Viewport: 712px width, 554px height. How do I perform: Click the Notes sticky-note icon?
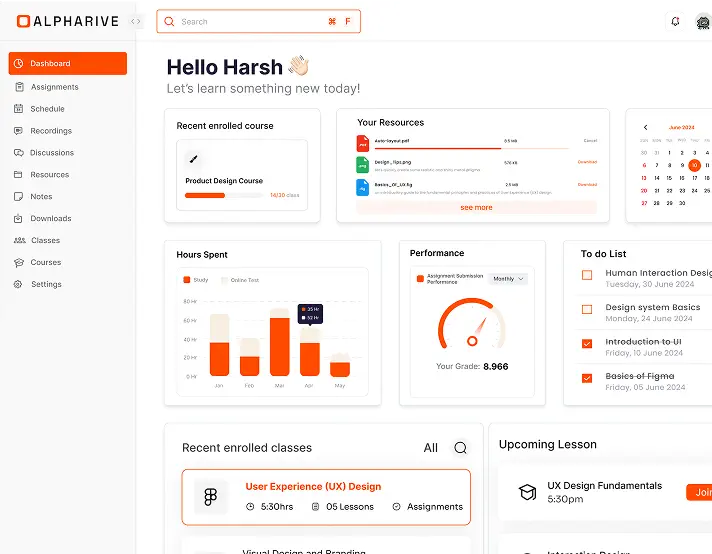click(18, 197)
